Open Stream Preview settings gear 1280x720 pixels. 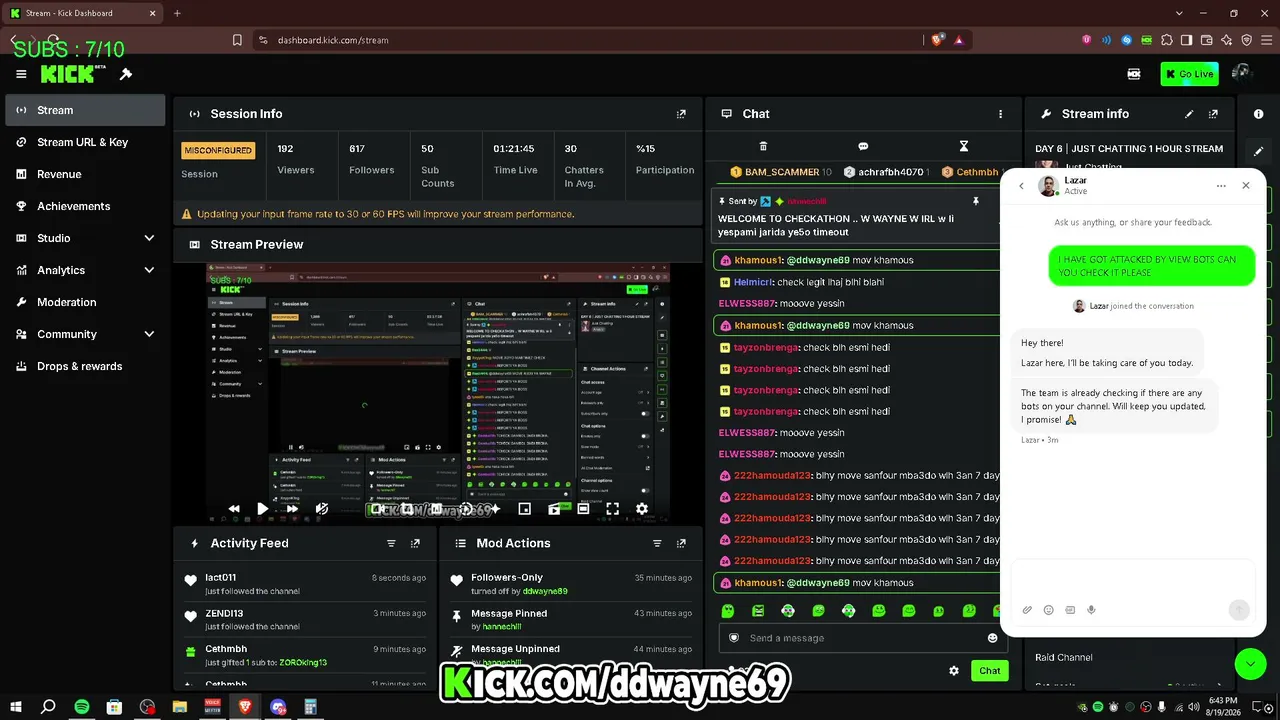(x=642, y=509)
